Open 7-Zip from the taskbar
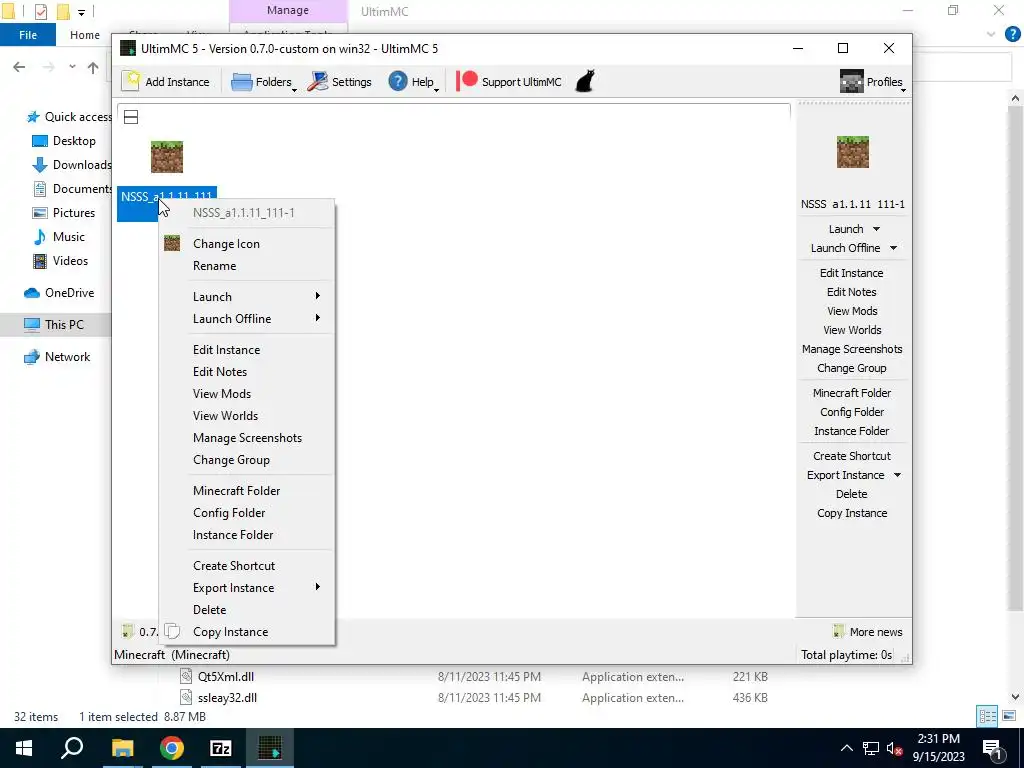 pyautogui.click(x=221, y=748)
